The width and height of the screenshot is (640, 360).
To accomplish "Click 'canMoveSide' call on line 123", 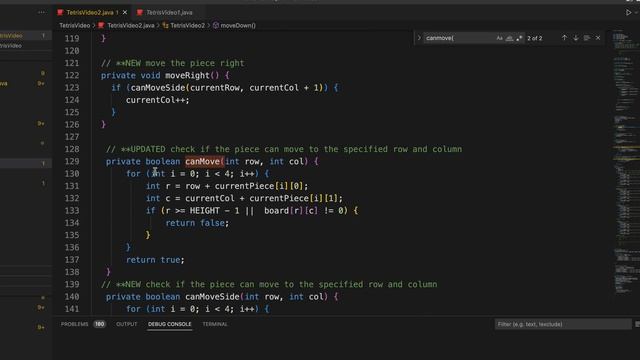I will [158, 88].
